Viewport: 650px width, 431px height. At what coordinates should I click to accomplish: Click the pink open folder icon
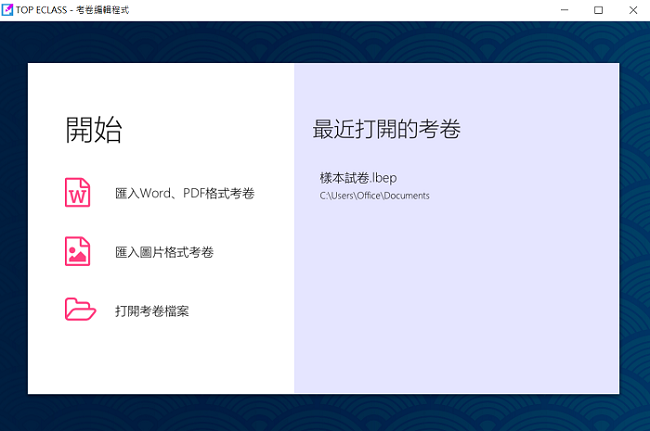coord(79,310)
